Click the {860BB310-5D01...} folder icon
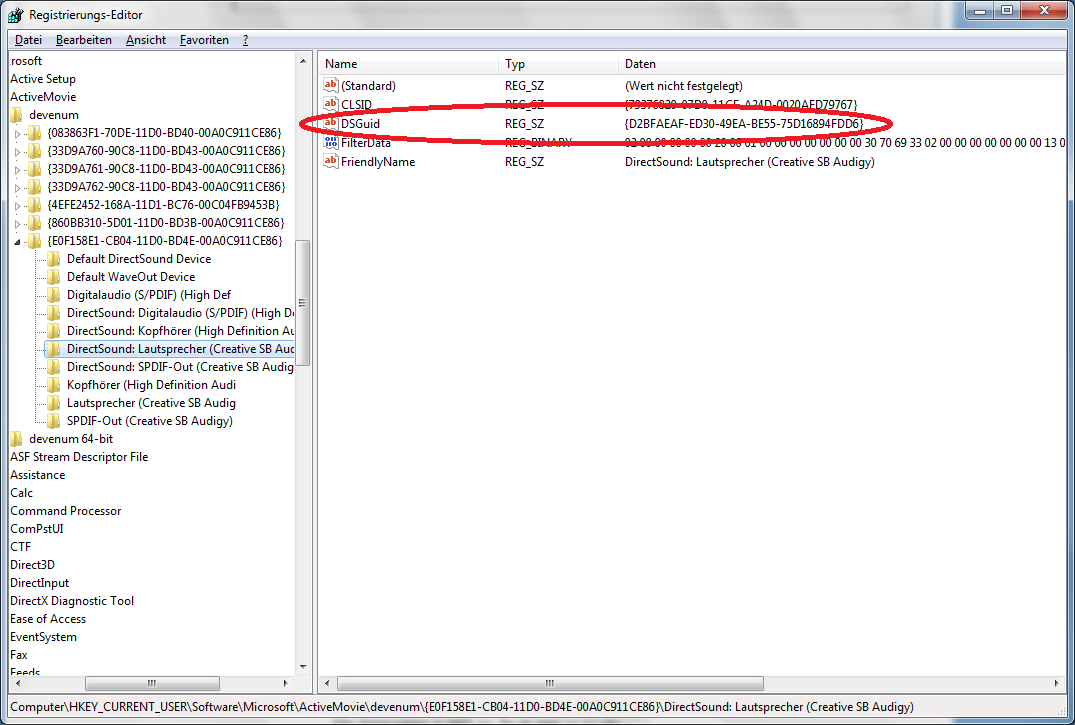Viewport: 1075px width, 725px height. pos(34,222)
